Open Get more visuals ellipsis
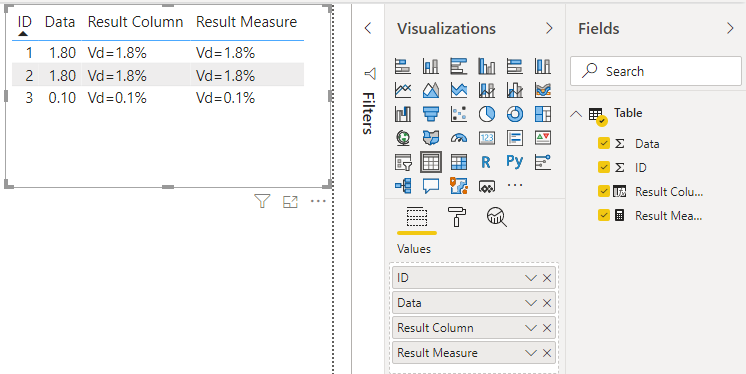The width and height of the screenshot is (746, 374). tap(515, 185)
